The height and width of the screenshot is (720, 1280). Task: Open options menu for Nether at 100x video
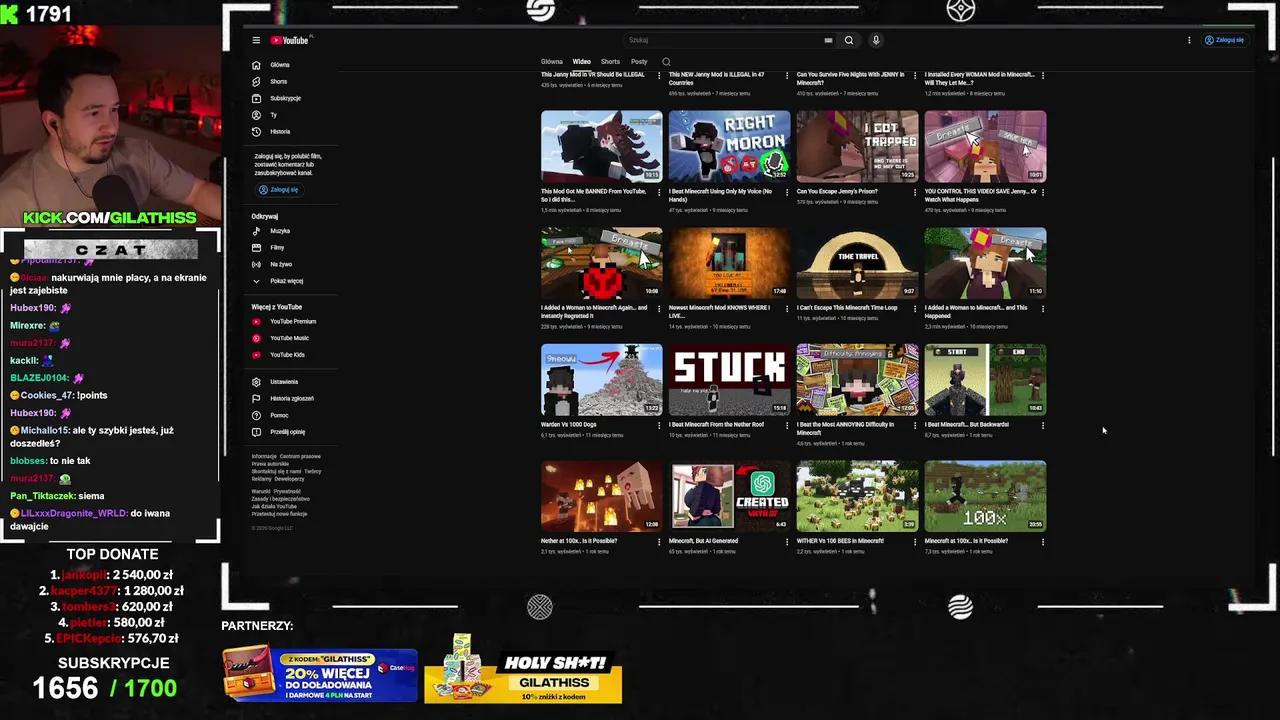coord(659,541)
